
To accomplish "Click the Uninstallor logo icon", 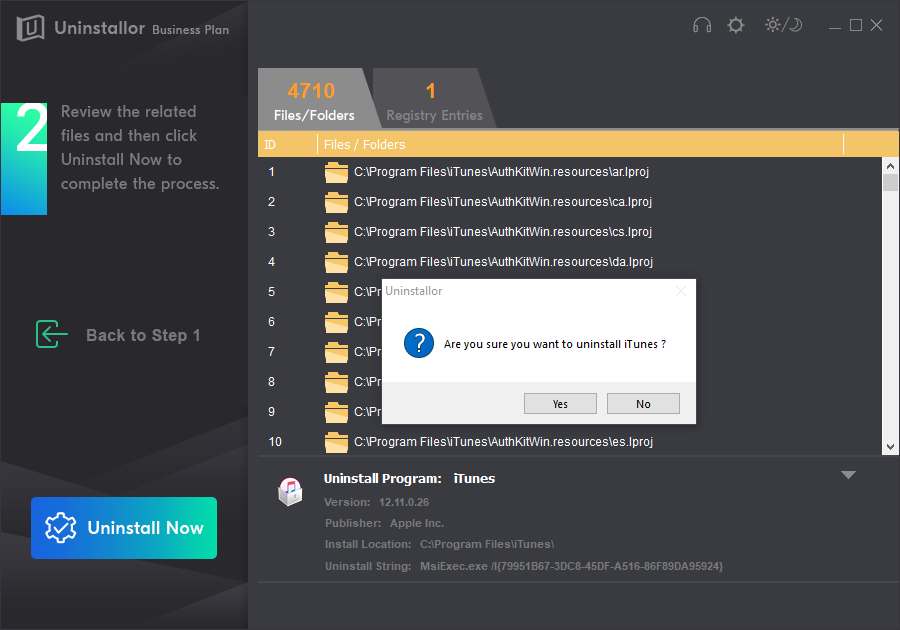I will tap(30, 28).
